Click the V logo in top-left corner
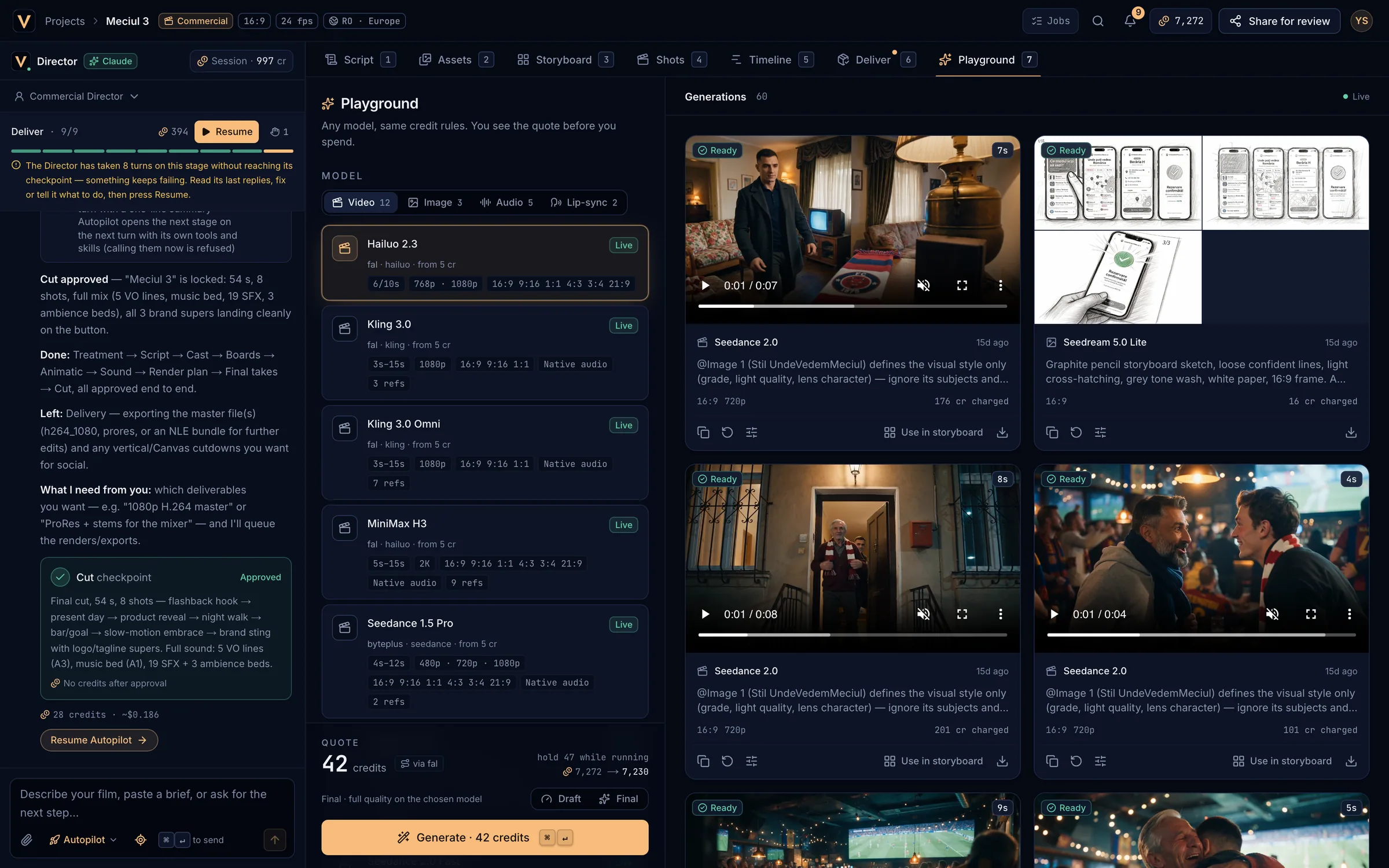The width and height of the screenshot is (1389, 868). 24,21
